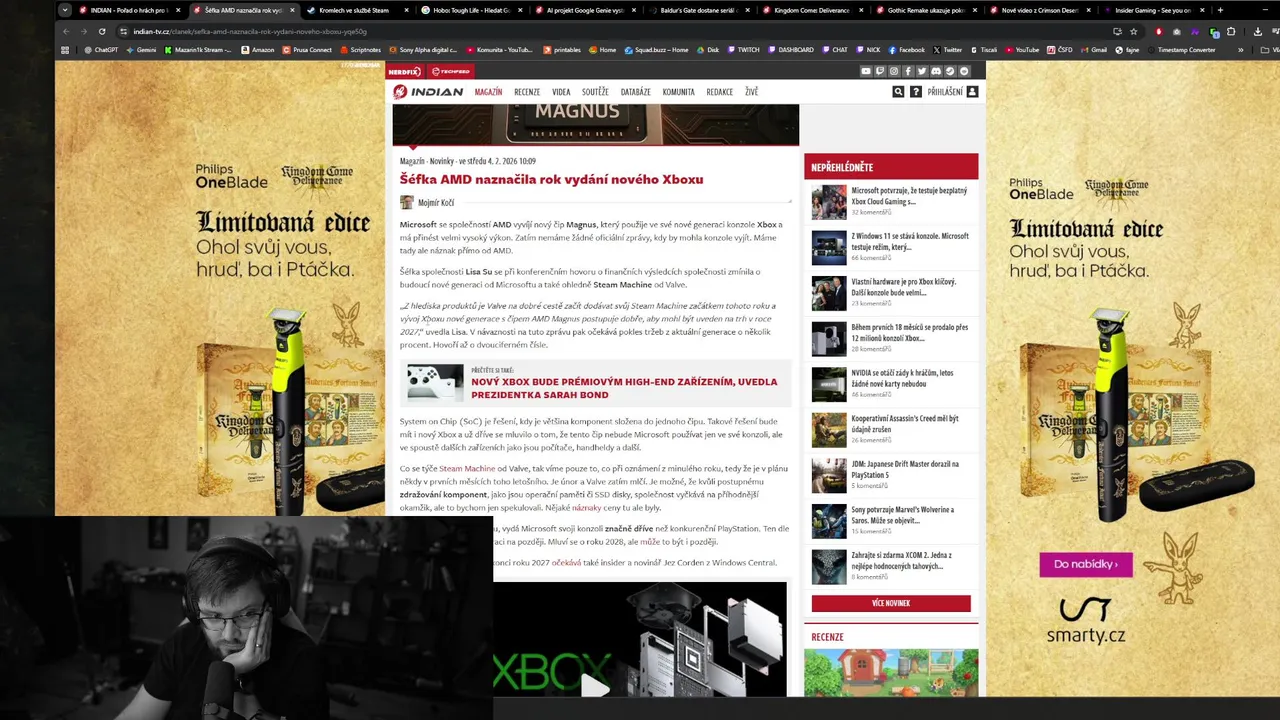The image size is (1280, 720).
Task: Click the user profile icon beside Přihlášení
Action: (x=972, y=92)
